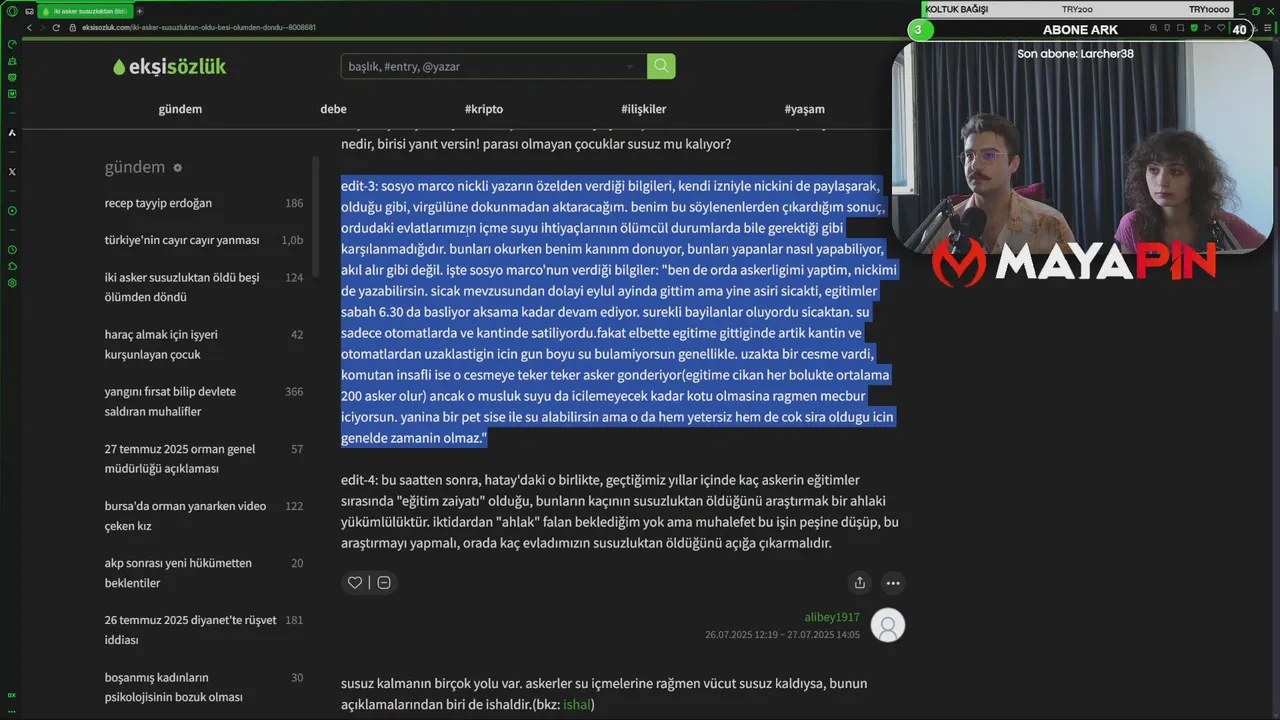Image resolution: width=1280 pixels, height=720 pixels.
Task: Open the X (Twitter) sidebar panel
Action: [x=12, y=171]
